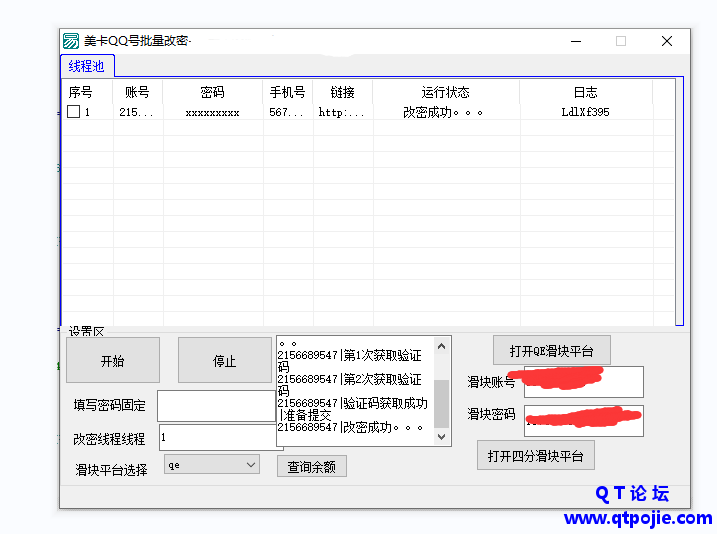Click log line 准备提交
The width and height of the screenshot is (717, 534).
click(305, 415)
